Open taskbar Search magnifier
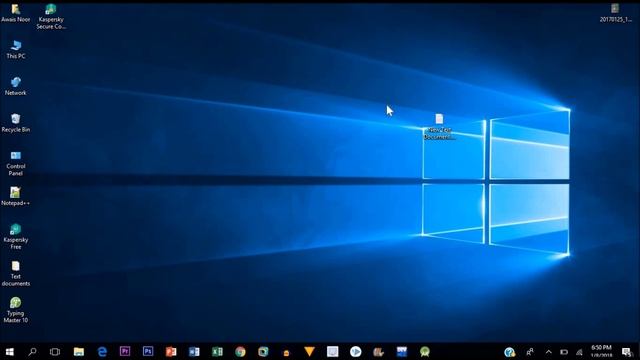The width and height of the screenshot is (640, 360). click(32, 351)
